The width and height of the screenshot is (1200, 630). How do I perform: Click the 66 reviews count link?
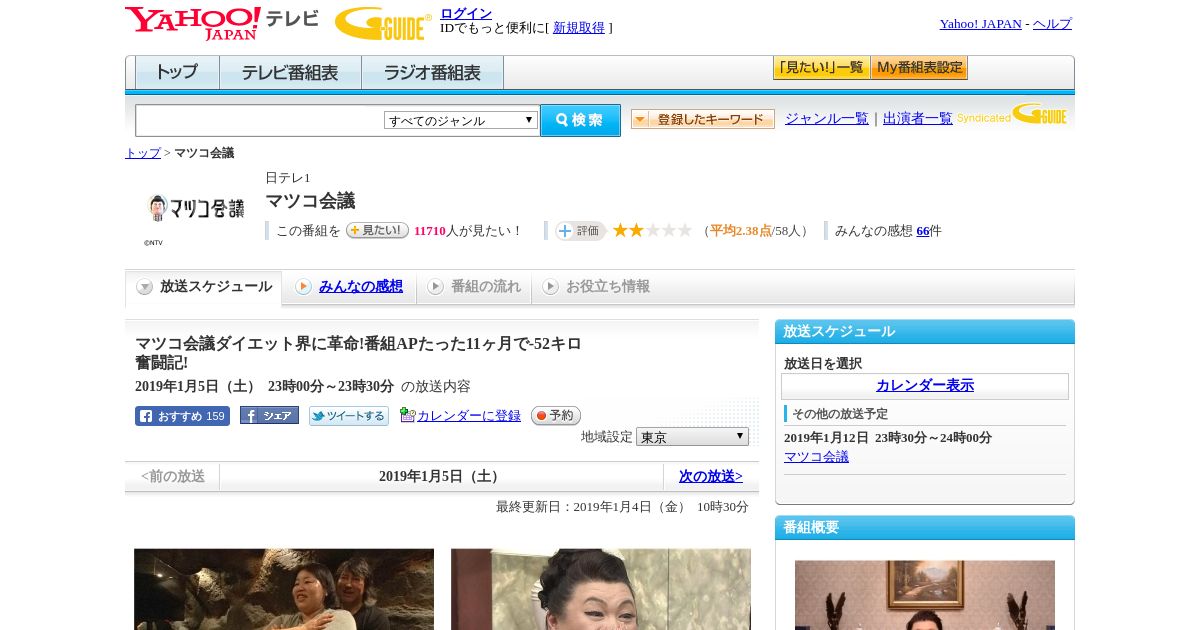point(923,231)
